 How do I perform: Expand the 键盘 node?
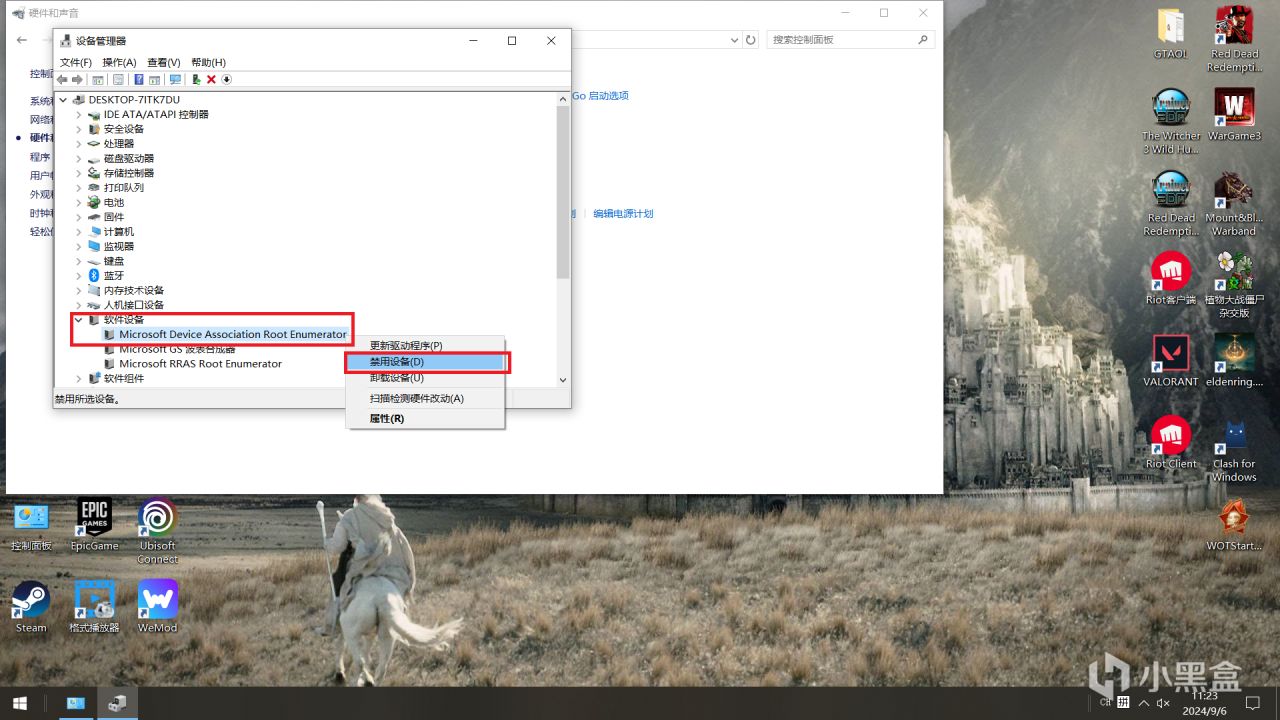coord(79,261)
